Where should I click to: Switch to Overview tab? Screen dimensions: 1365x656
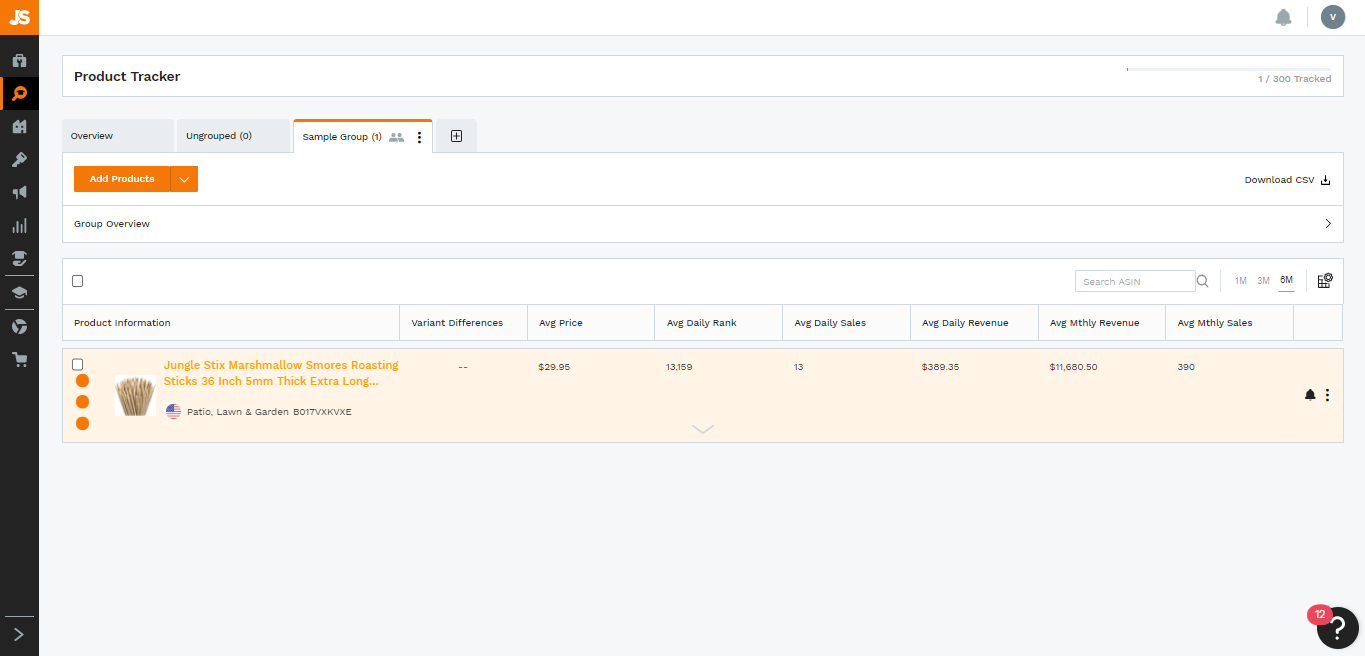pyautogui.click(x=118, y=136)
